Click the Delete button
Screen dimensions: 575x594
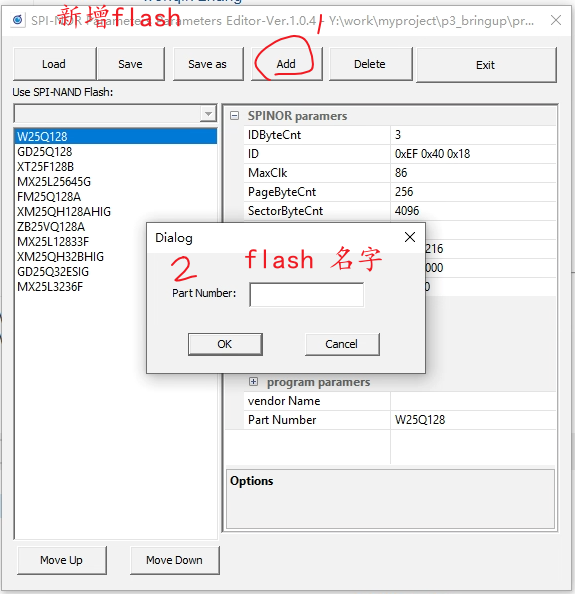click(370, 64)
